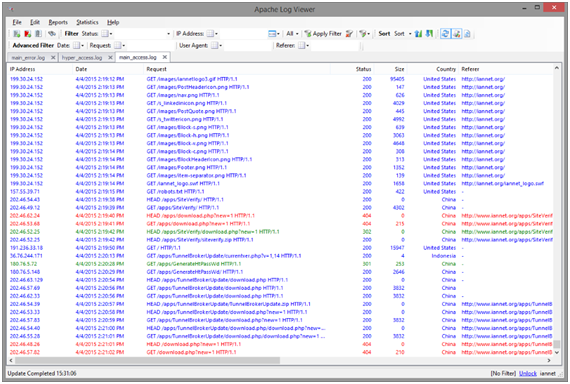
Task: Click the third toolbar icon beside remove file
Action: [x=38, y=34]
